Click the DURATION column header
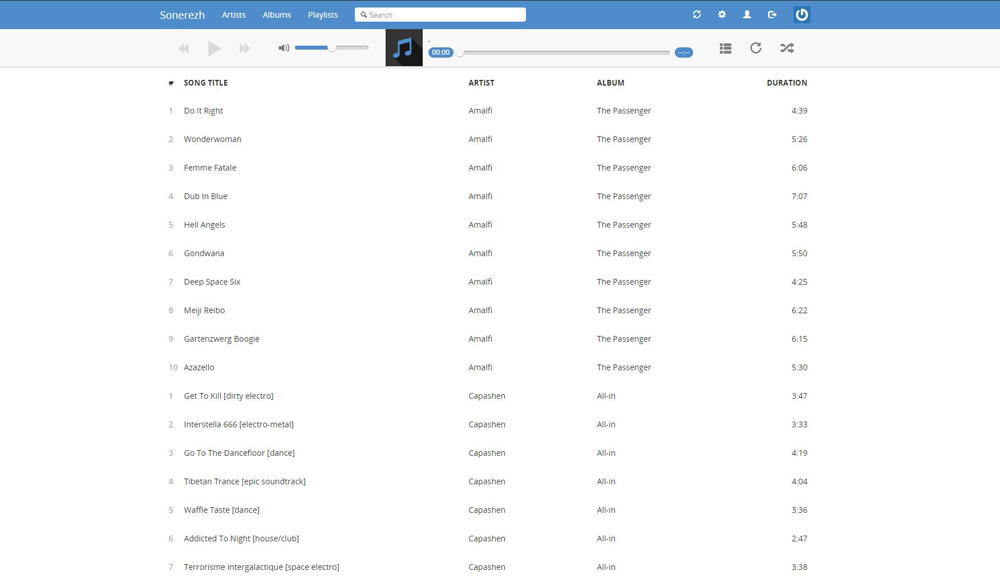The height and width of the screenshot is (587, 1000). [x=787, y=83]
